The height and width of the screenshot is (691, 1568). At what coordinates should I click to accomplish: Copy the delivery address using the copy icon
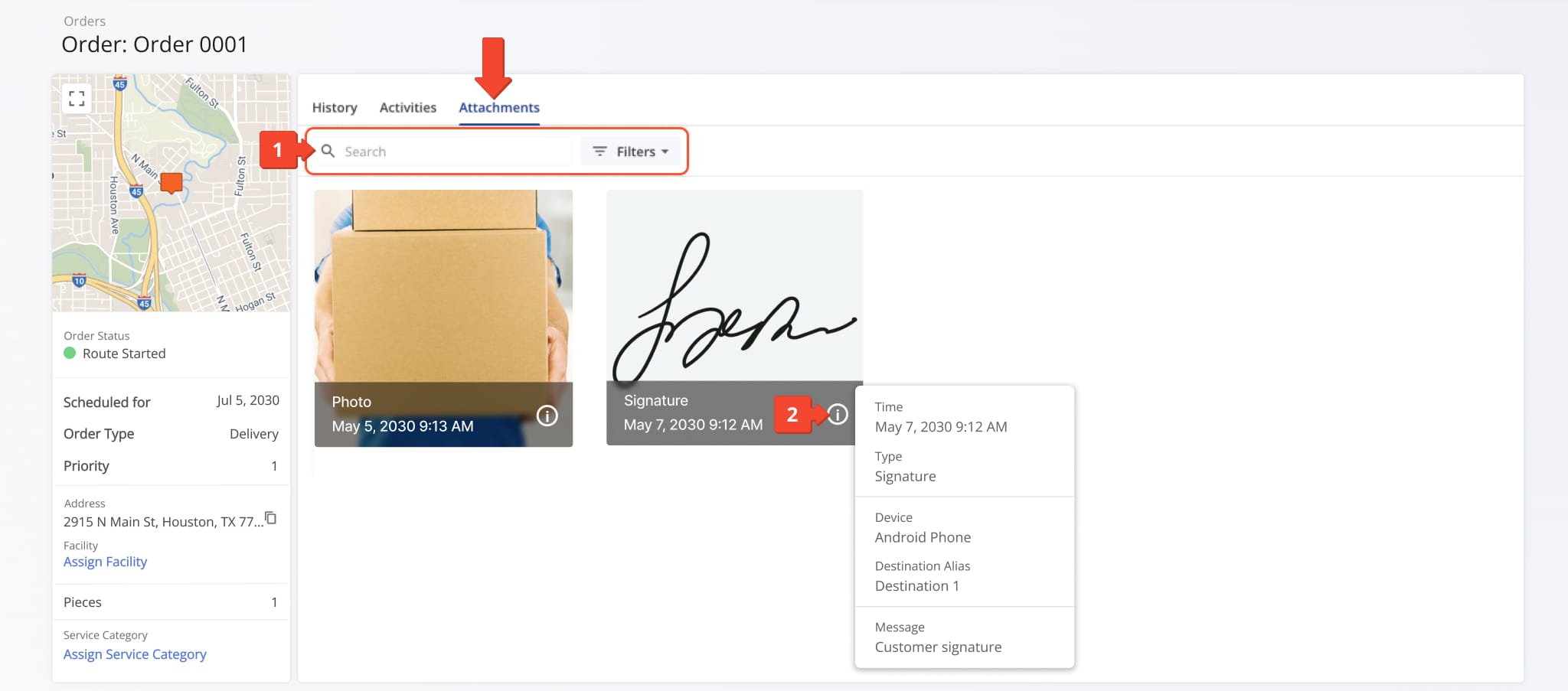click(272, 517)
